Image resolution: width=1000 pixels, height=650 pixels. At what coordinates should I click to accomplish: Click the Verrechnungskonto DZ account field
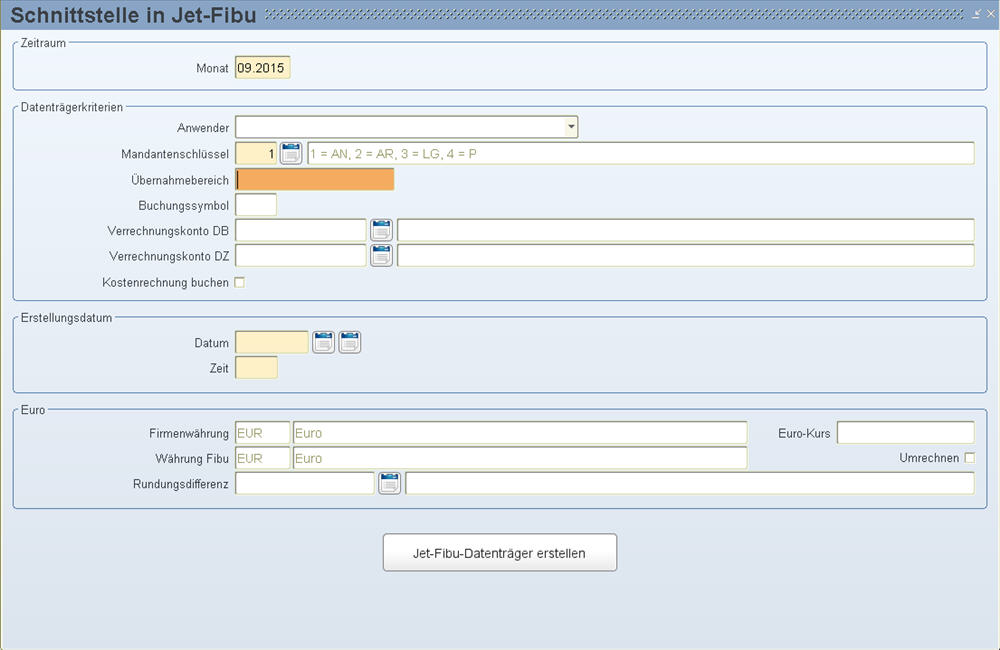(x=301, y=256)
